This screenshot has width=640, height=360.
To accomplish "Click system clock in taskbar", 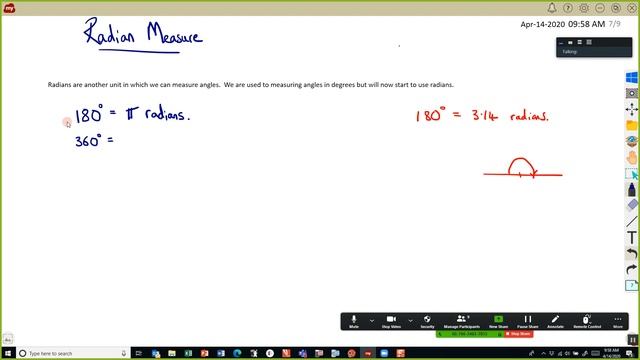I will point(611,353).
